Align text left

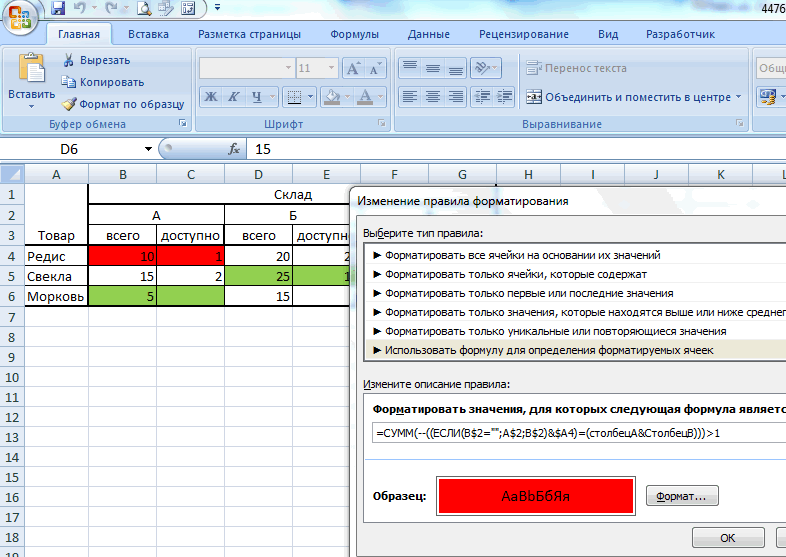coord(410,97)
